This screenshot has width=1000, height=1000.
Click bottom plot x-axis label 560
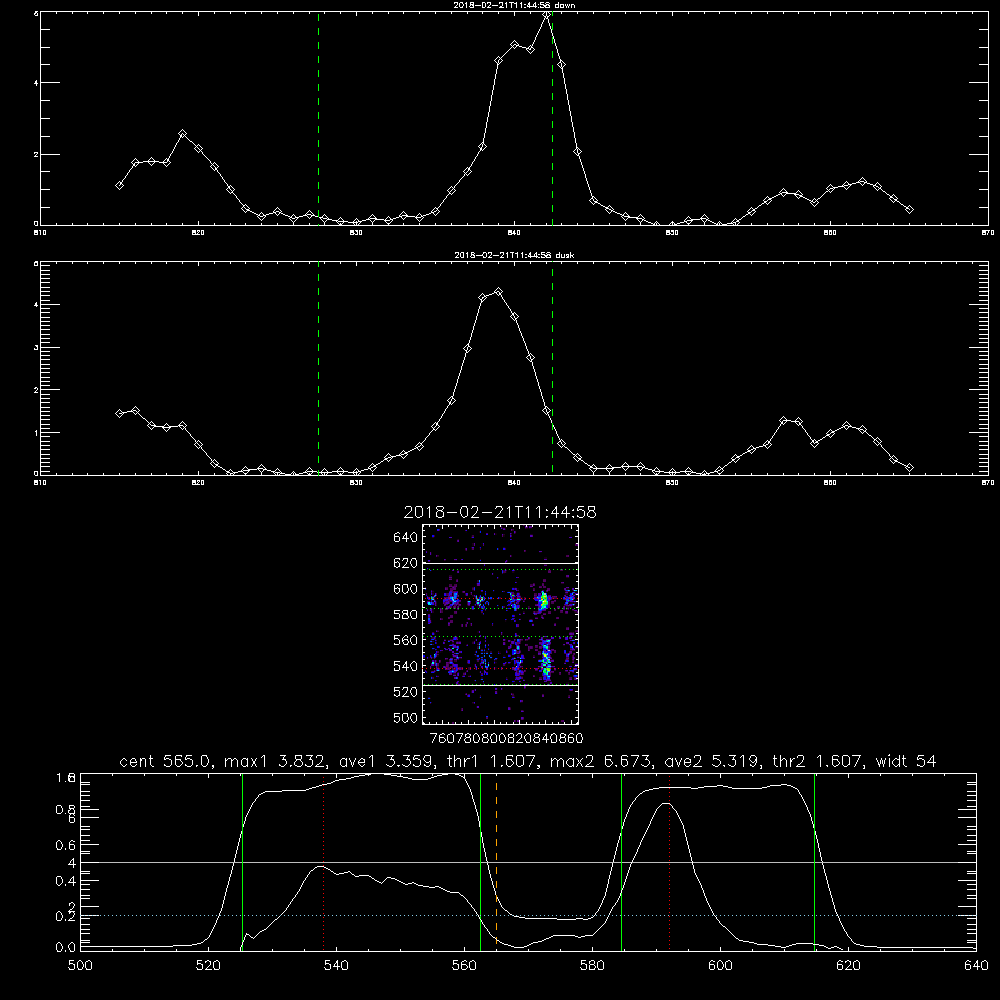[x=464, y=966]
